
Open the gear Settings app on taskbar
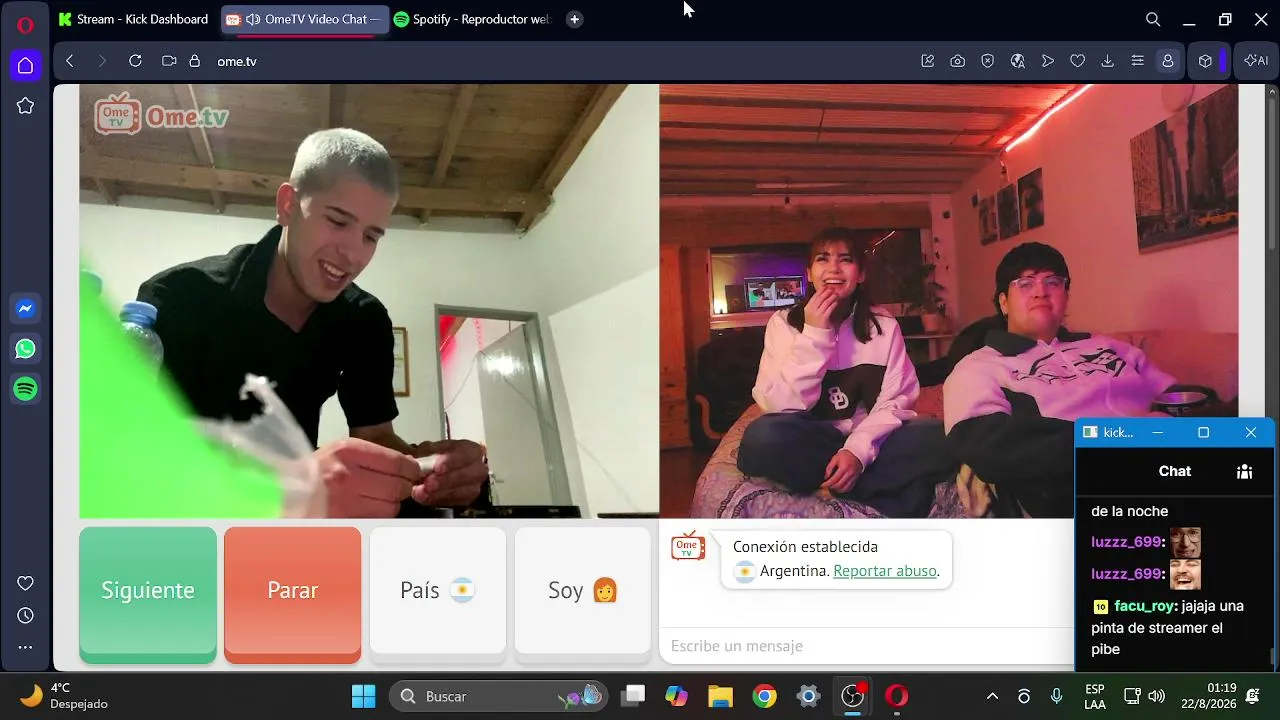coord(809,696)
